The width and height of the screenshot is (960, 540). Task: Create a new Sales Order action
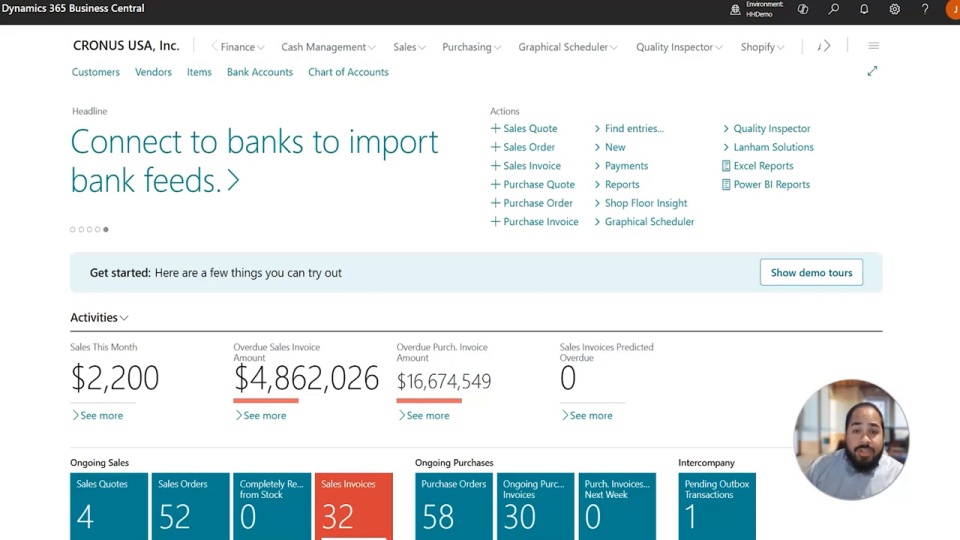click(x=523, y=147)
